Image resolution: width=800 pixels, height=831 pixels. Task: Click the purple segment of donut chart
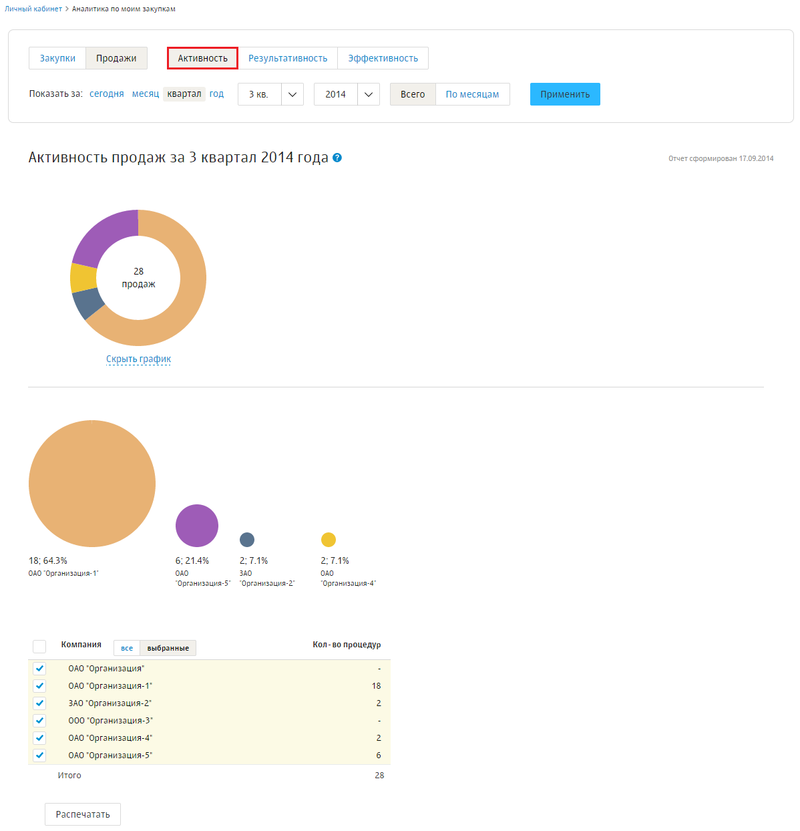[104, 235]
